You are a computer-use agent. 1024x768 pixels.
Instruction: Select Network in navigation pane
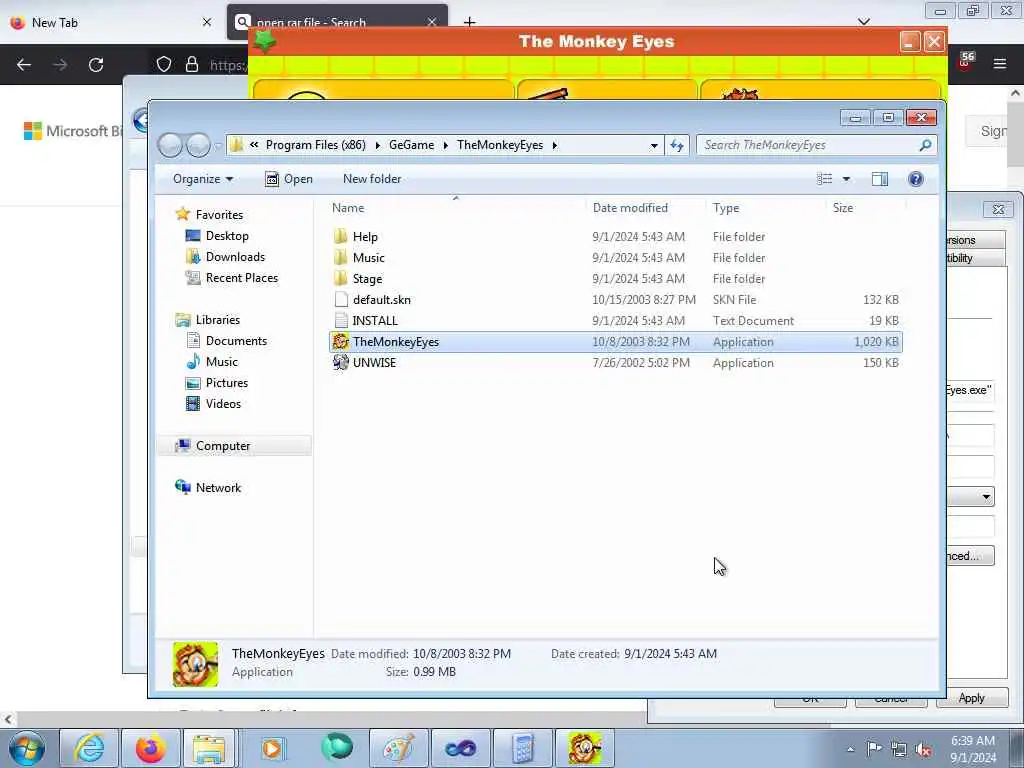coord(218,488)
